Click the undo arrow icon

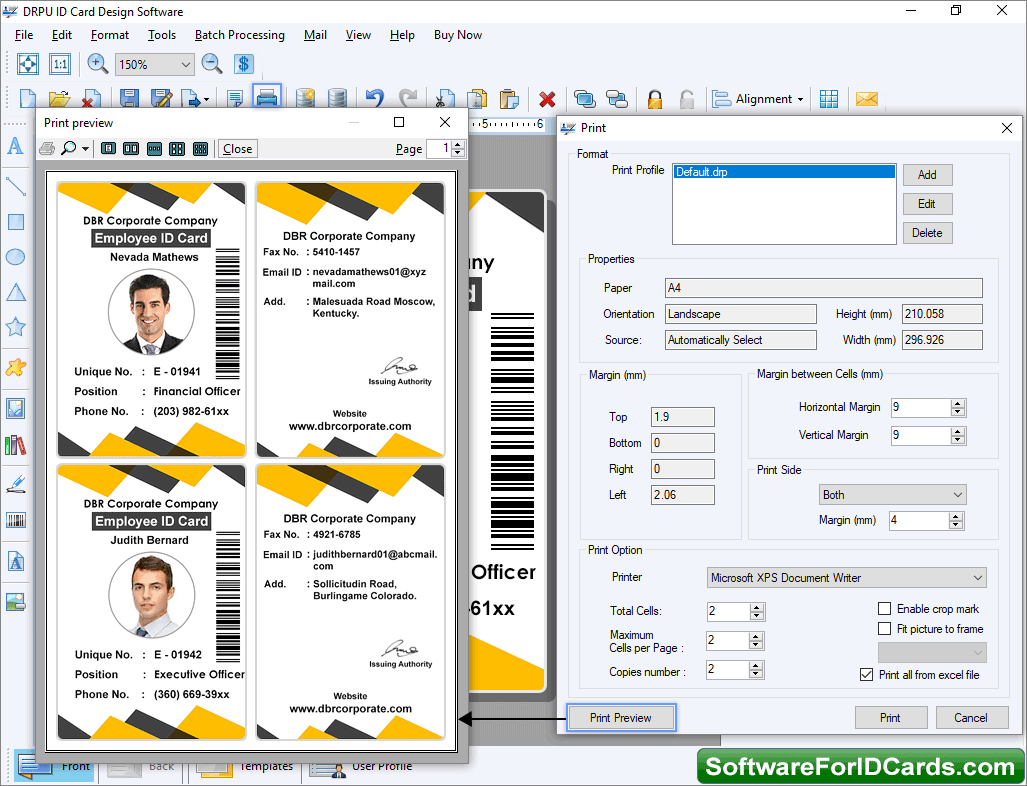coord(375,99)
